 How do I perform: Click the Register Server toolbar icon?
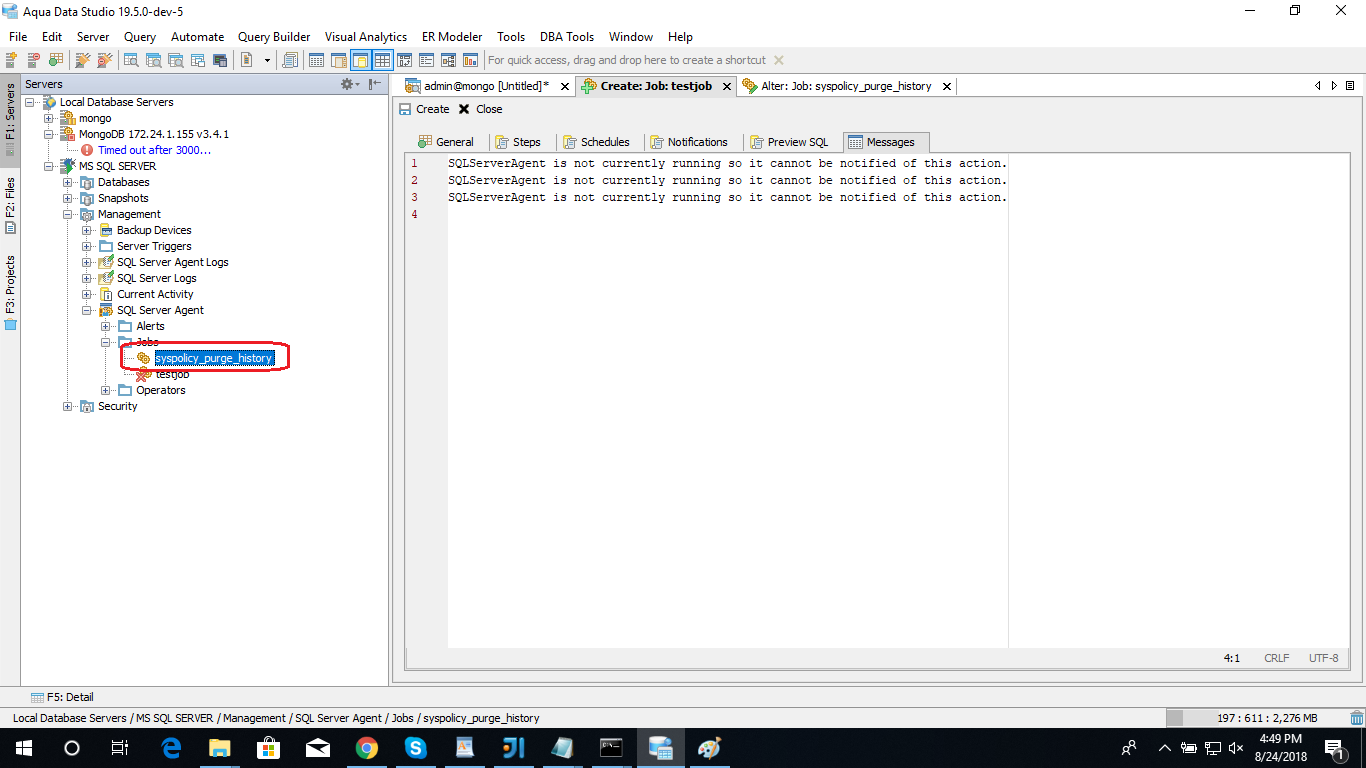click(x=14, y=60)
